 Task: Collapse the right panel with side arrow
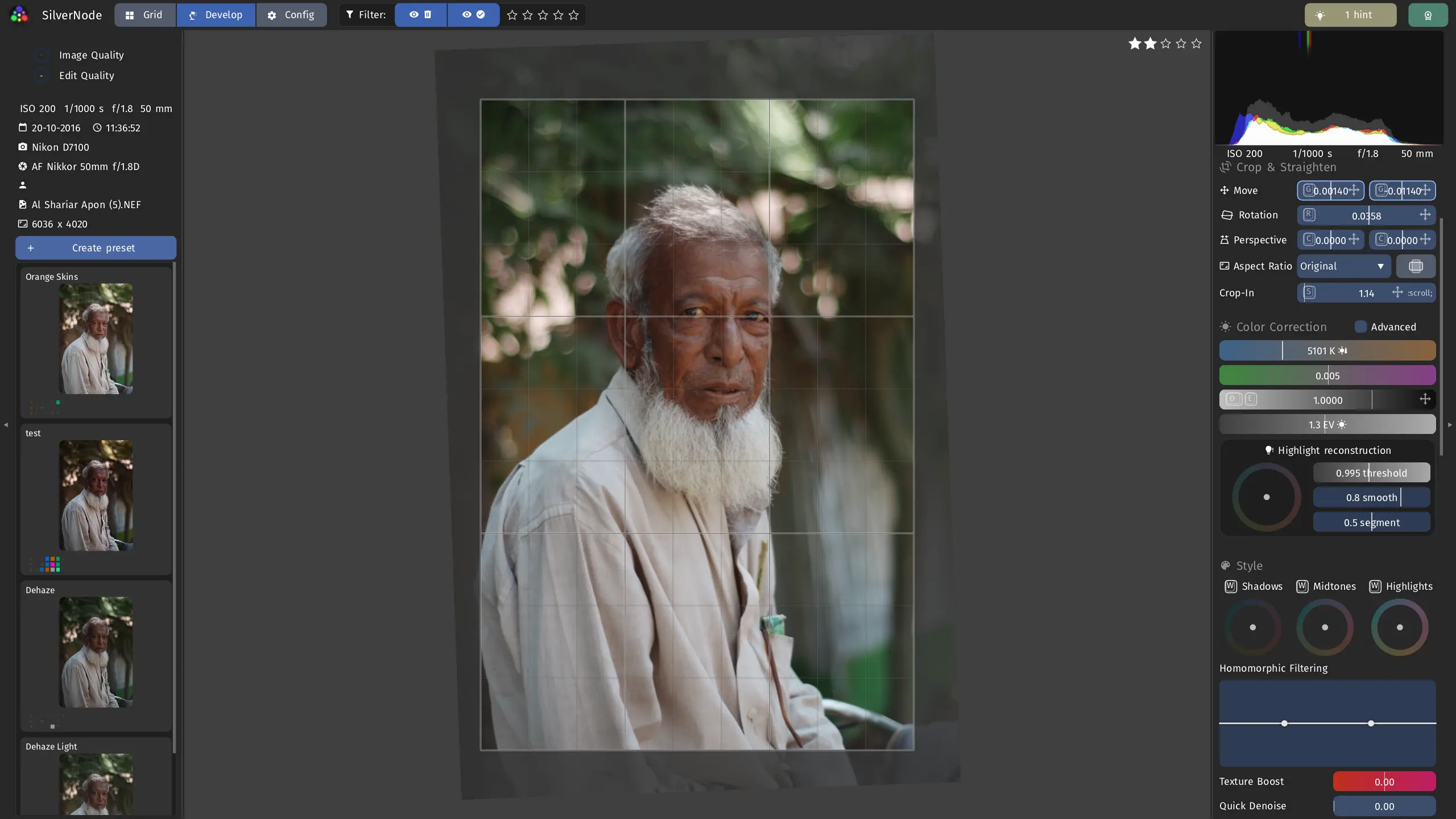pos(1450,425)
